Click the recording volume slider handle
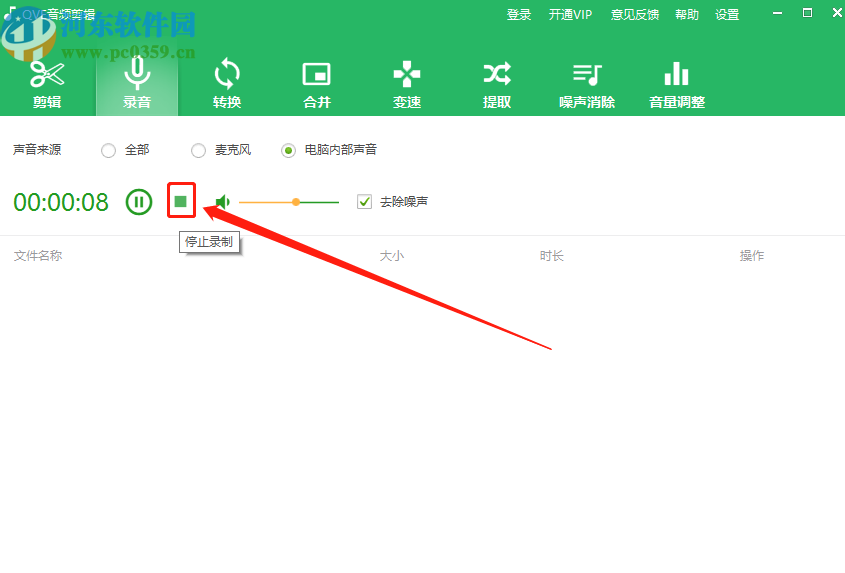Image resolution: width=845 pixels, height=573 pixels. (x=296, y=202)
